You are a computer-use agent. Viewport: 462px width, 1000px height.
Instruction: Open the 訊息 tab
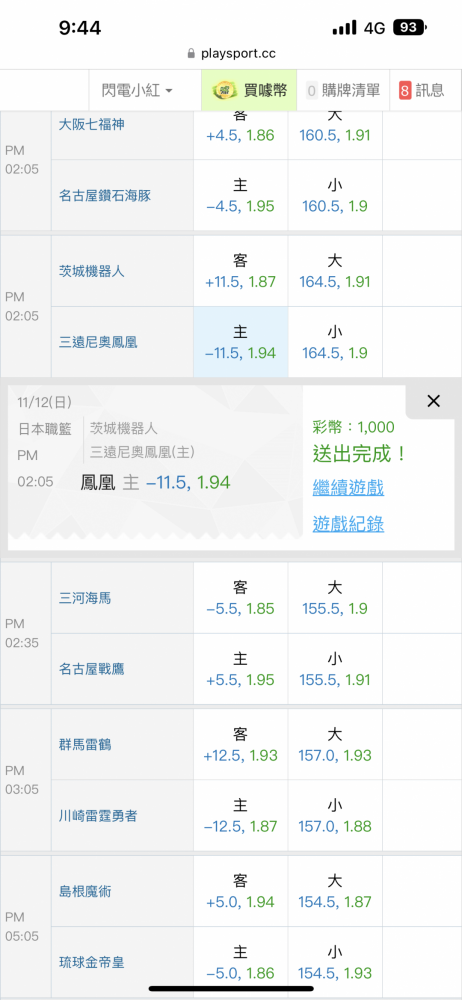click(422, 91)
